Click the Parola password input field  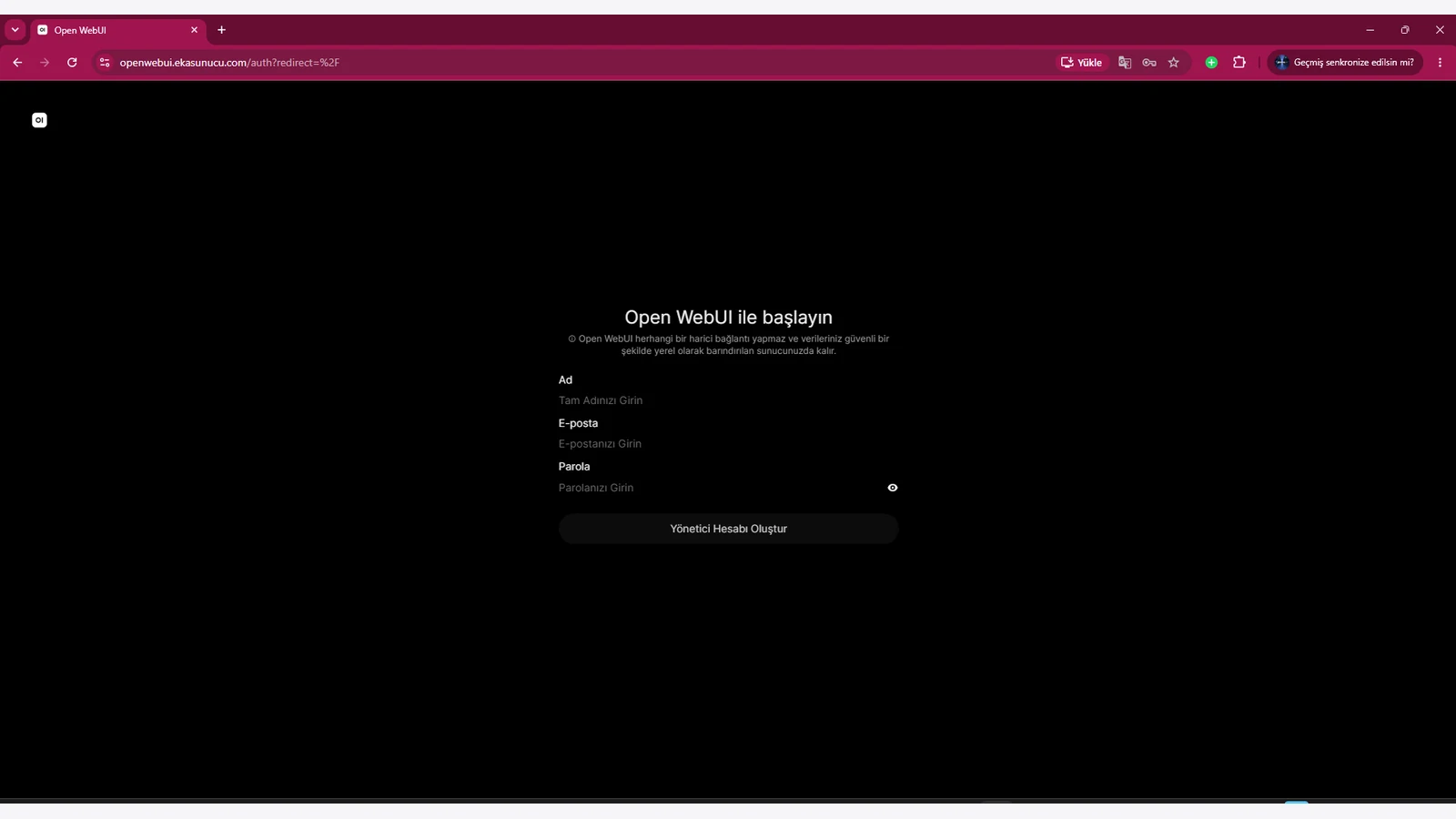pyautogui.click(x=719, y=488)
